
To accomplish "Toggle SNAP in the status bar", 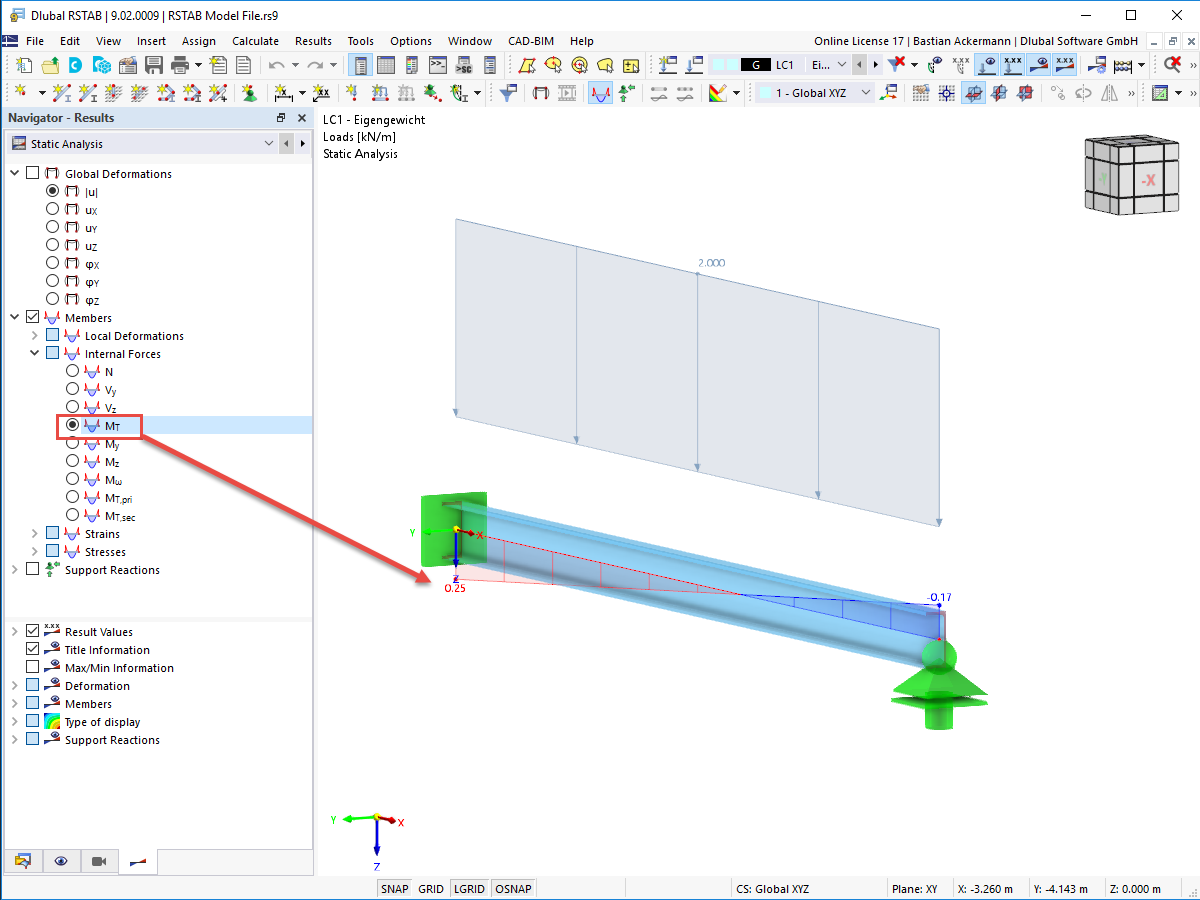I will tap(394, 888).
